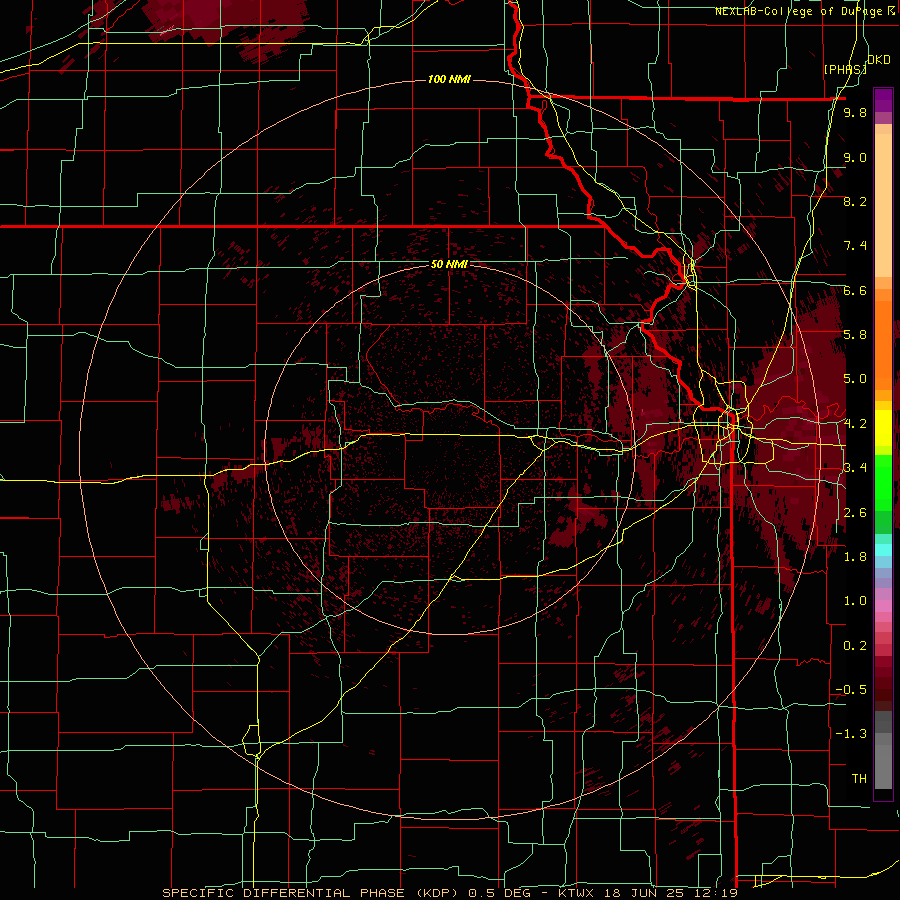
Task: Click the 6.6 value on the color scale
Action: coord(855,290)
